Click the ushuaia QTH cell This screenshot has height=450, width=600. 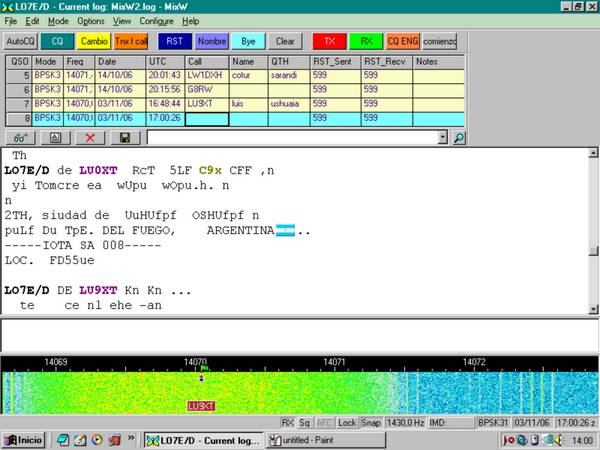tap(289, 104)
